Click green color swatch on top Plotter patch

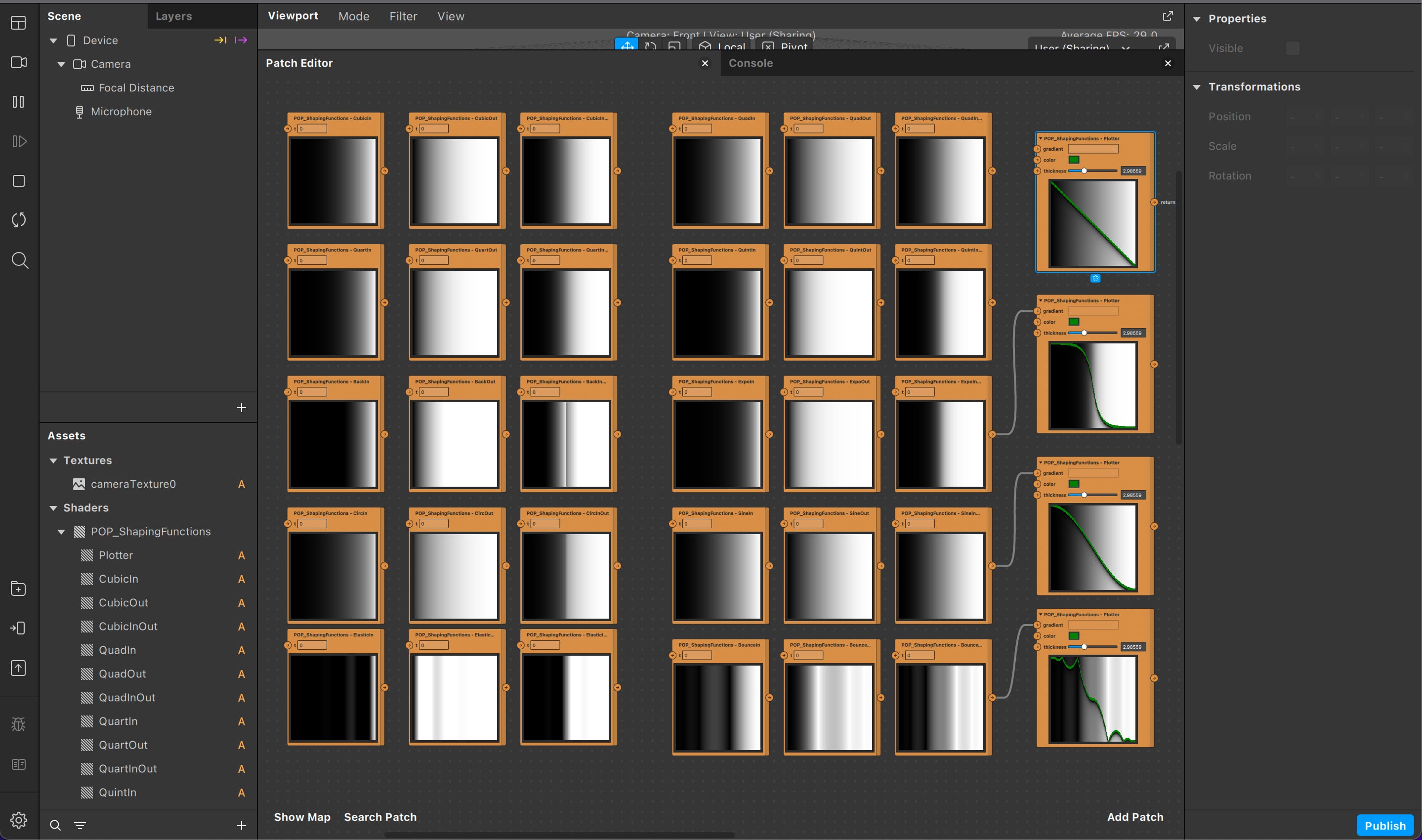pos(1074,160)
